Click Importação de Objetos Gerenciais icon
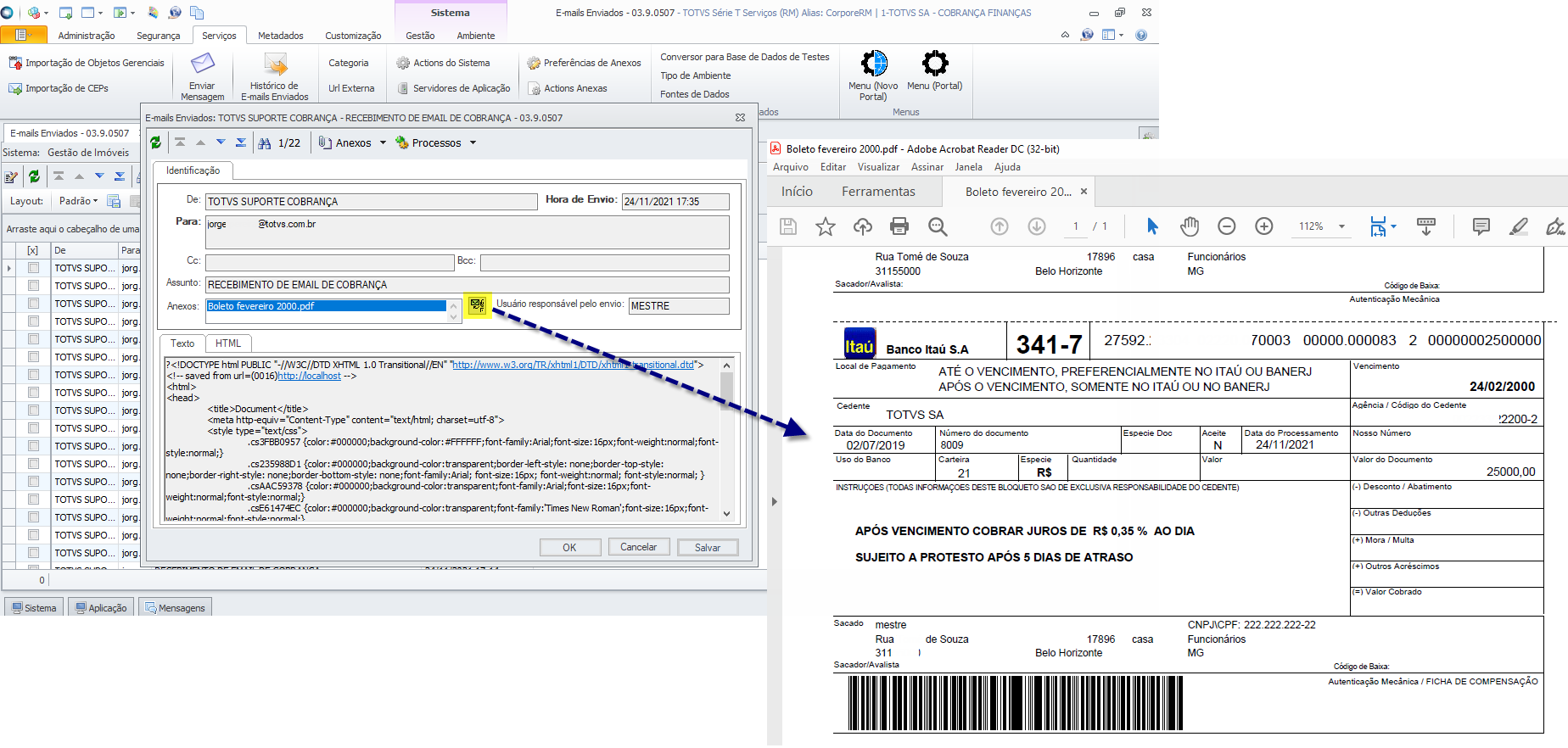 pyautogui.click(x=15, y=63)
